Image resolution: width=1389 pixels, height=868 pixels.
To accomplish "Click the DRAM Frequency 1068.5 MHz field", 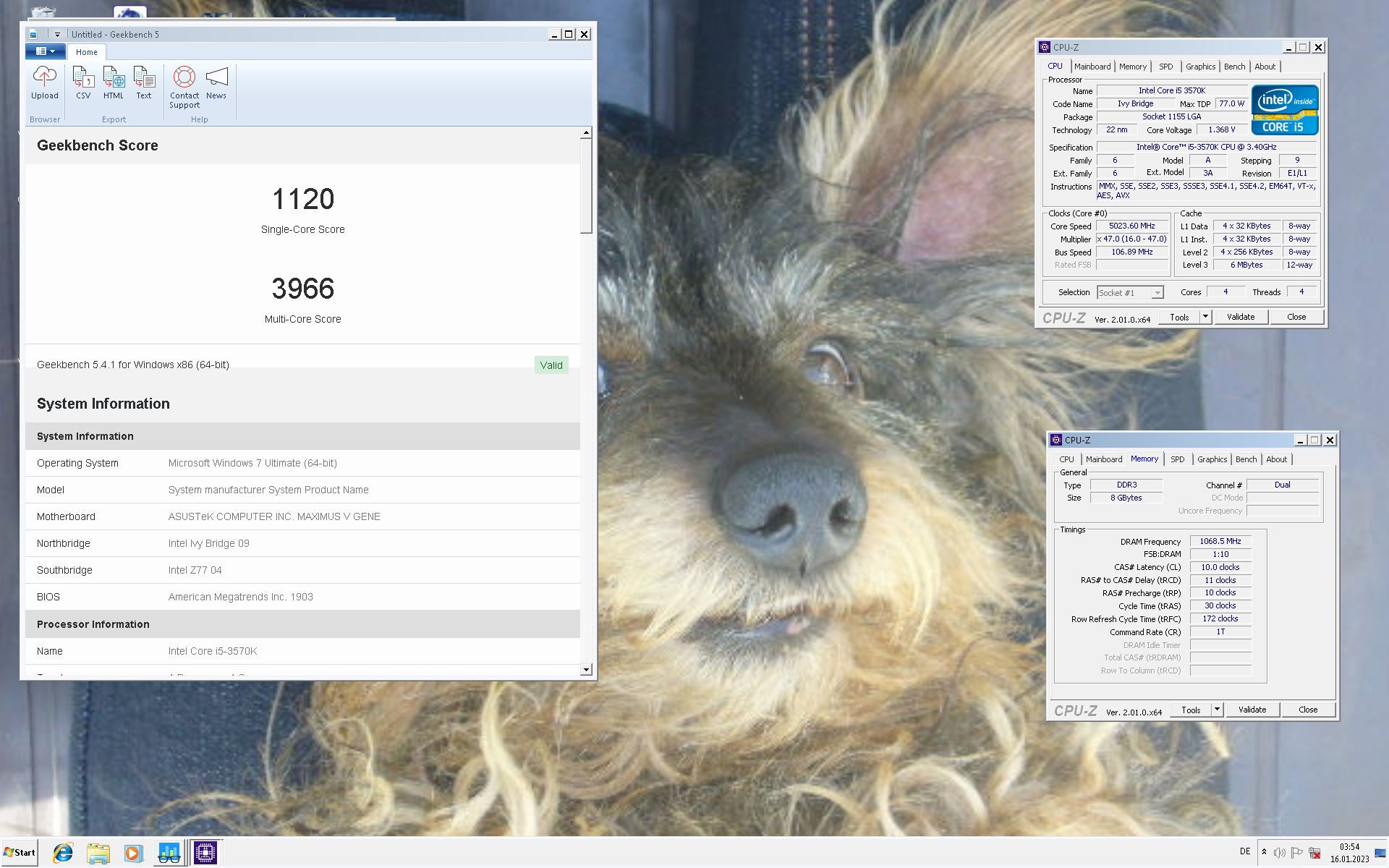I will pyautogui.click(x=1220, y=542).
